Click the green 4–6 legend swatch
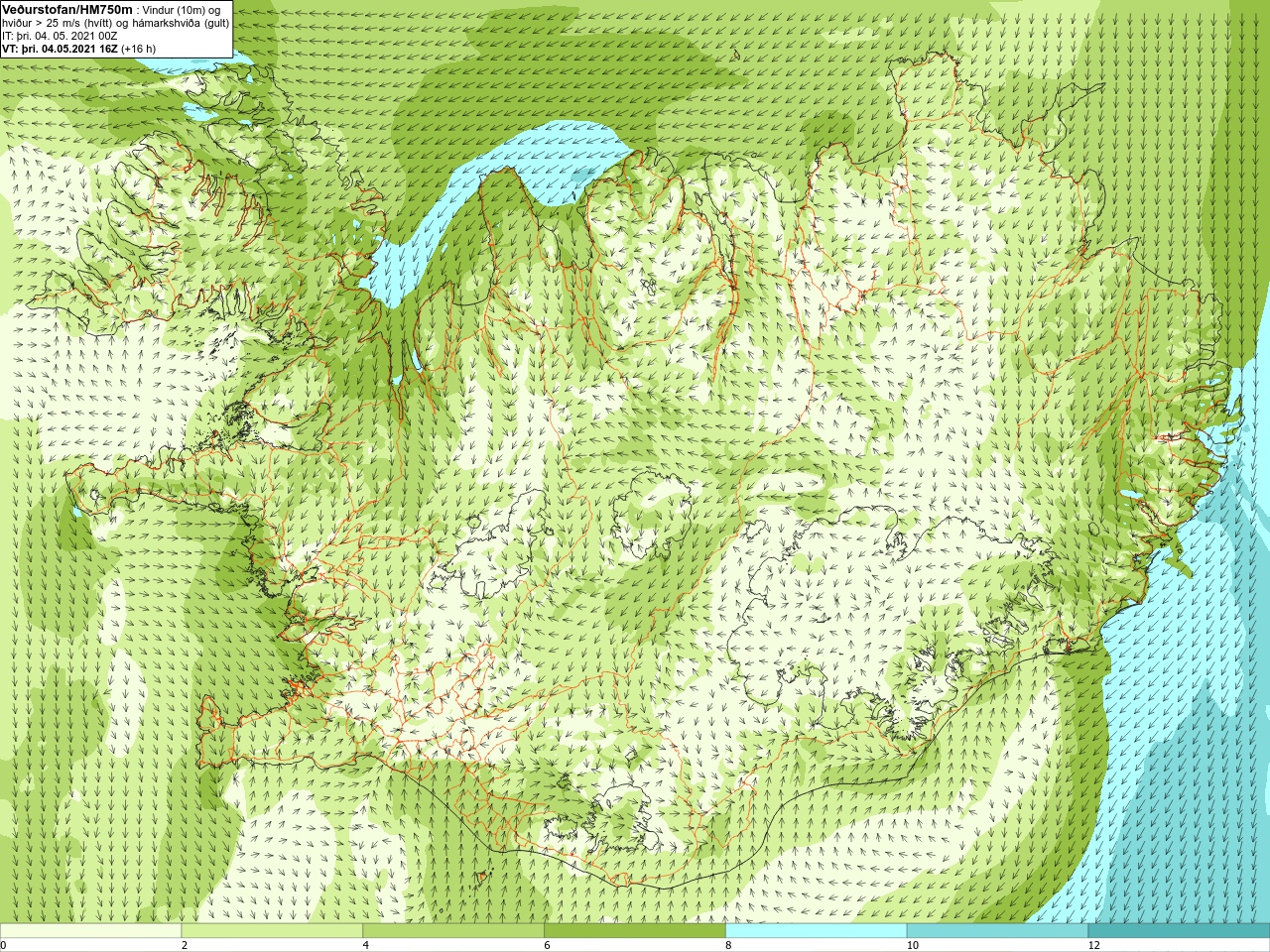1270x952 pixels. point(453,931)
